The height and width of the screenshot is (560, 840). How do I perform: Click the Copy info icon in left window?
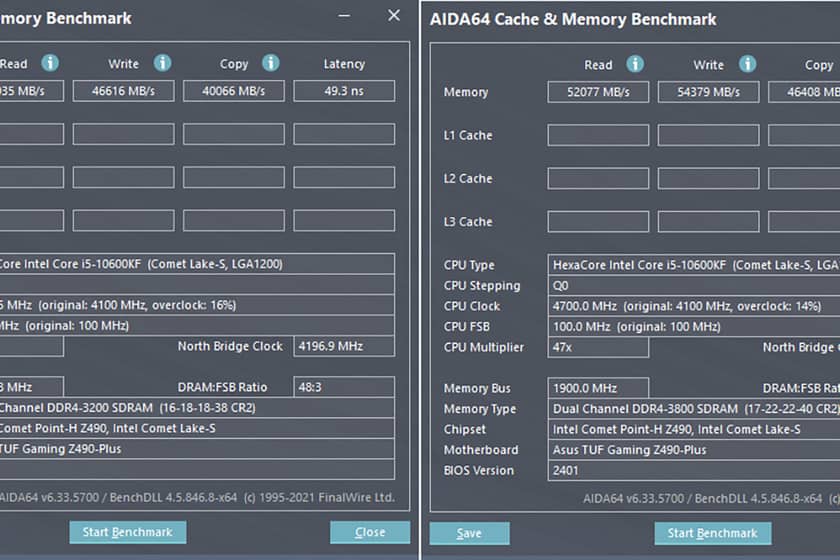[270, 63]
